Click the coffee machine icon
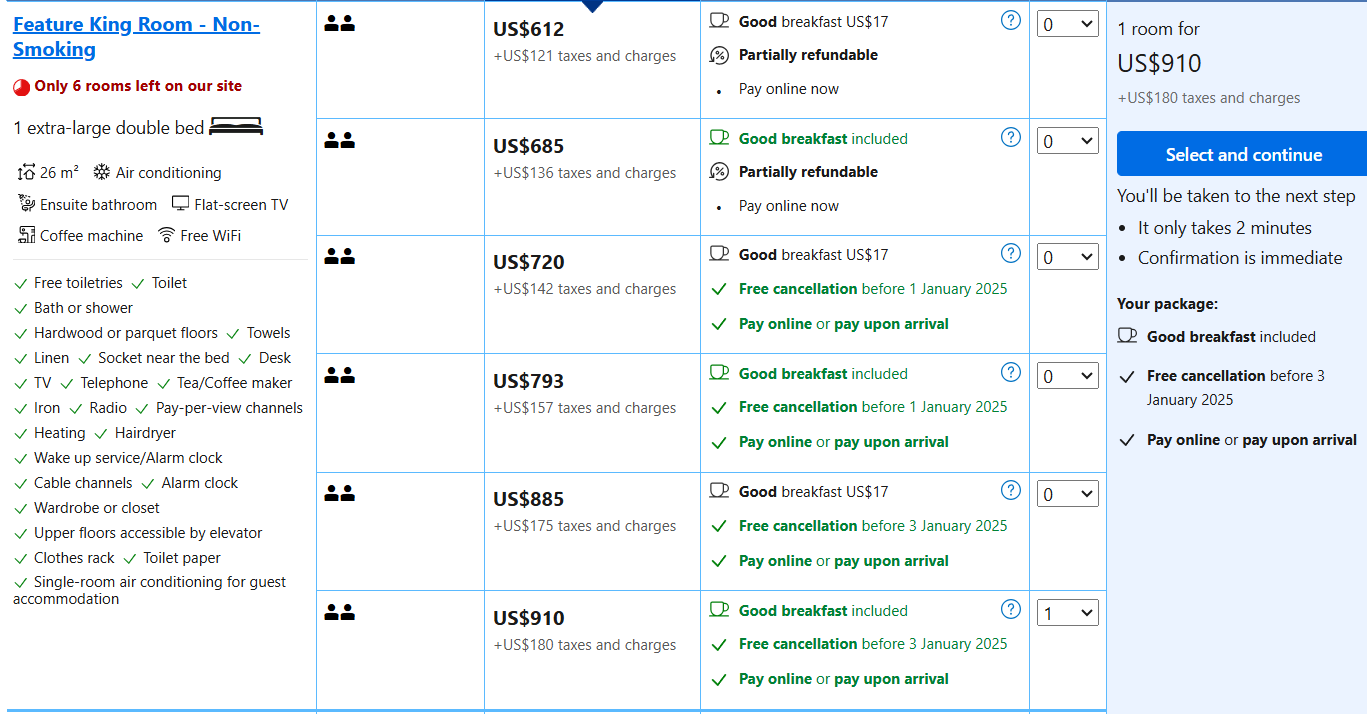 pyautogui.click(x=26, y=235)
